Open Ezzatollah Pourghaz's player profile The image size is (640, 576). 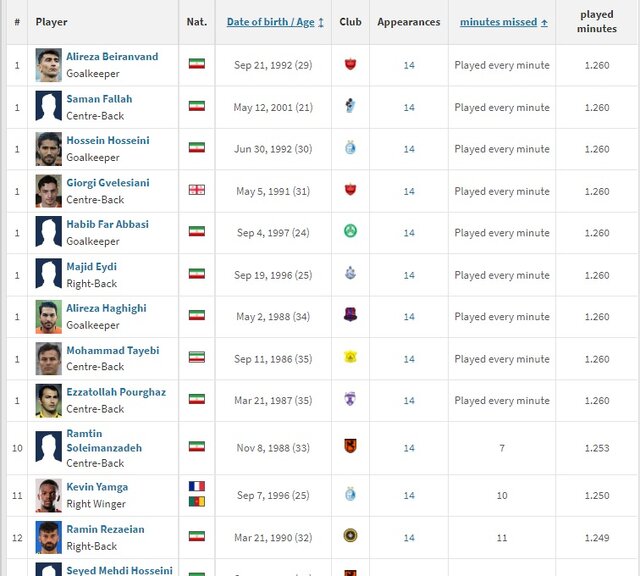[115, 392]
